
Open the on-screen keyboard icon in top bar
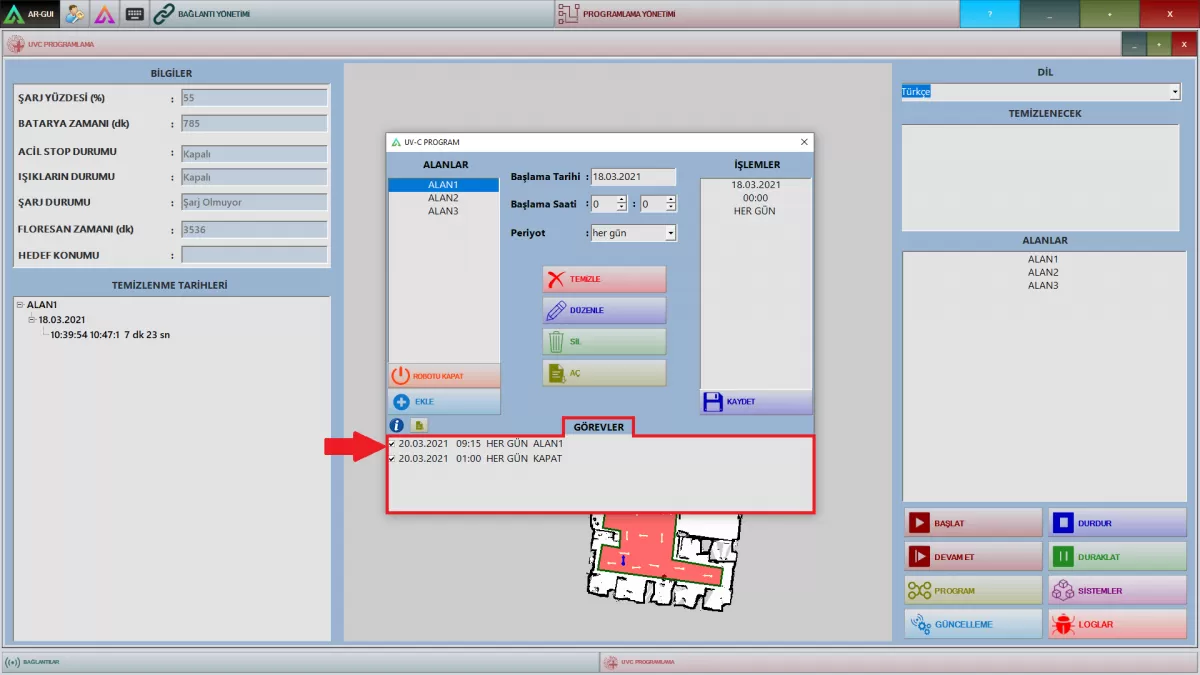[x=135, y=14]
